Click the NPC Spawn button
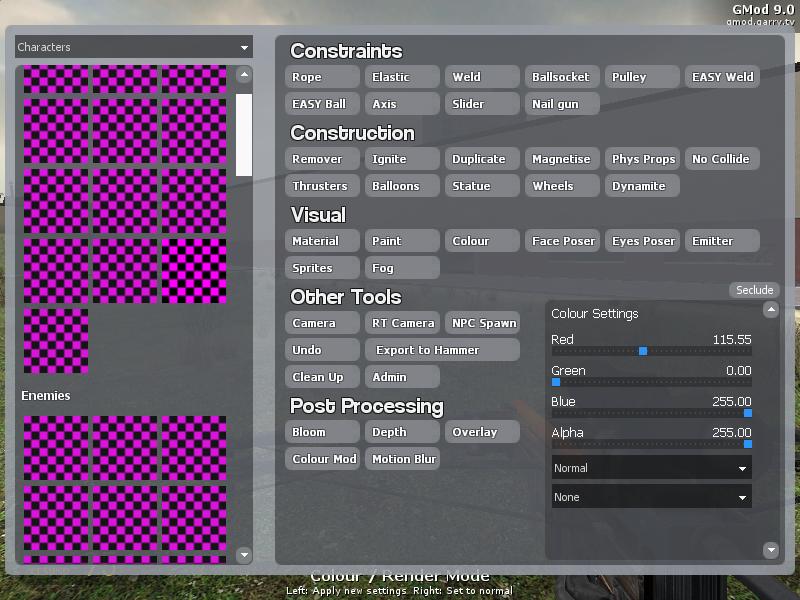This screenshot has height=600, width=800. coord(482,323)
